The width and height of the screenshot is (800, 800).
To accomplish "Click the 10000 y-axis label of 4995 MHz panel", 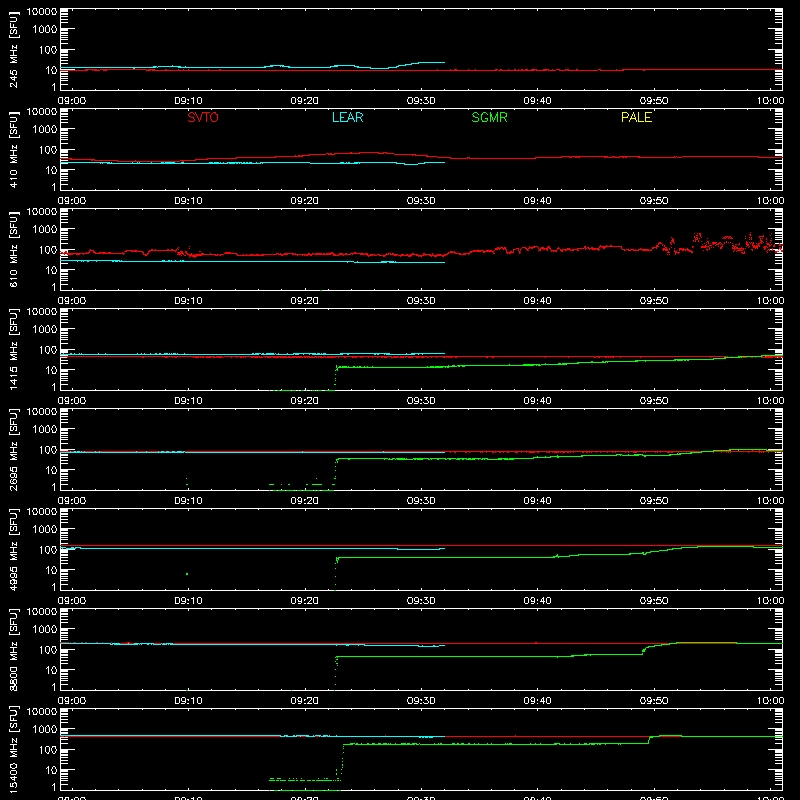I will click(x=42, y=512).
